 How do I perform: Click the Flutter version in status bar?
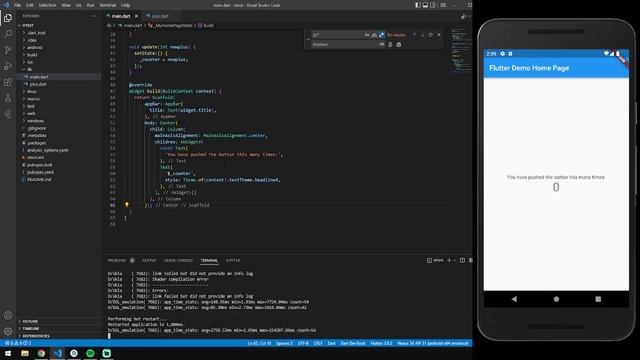[x=381, y=343]
